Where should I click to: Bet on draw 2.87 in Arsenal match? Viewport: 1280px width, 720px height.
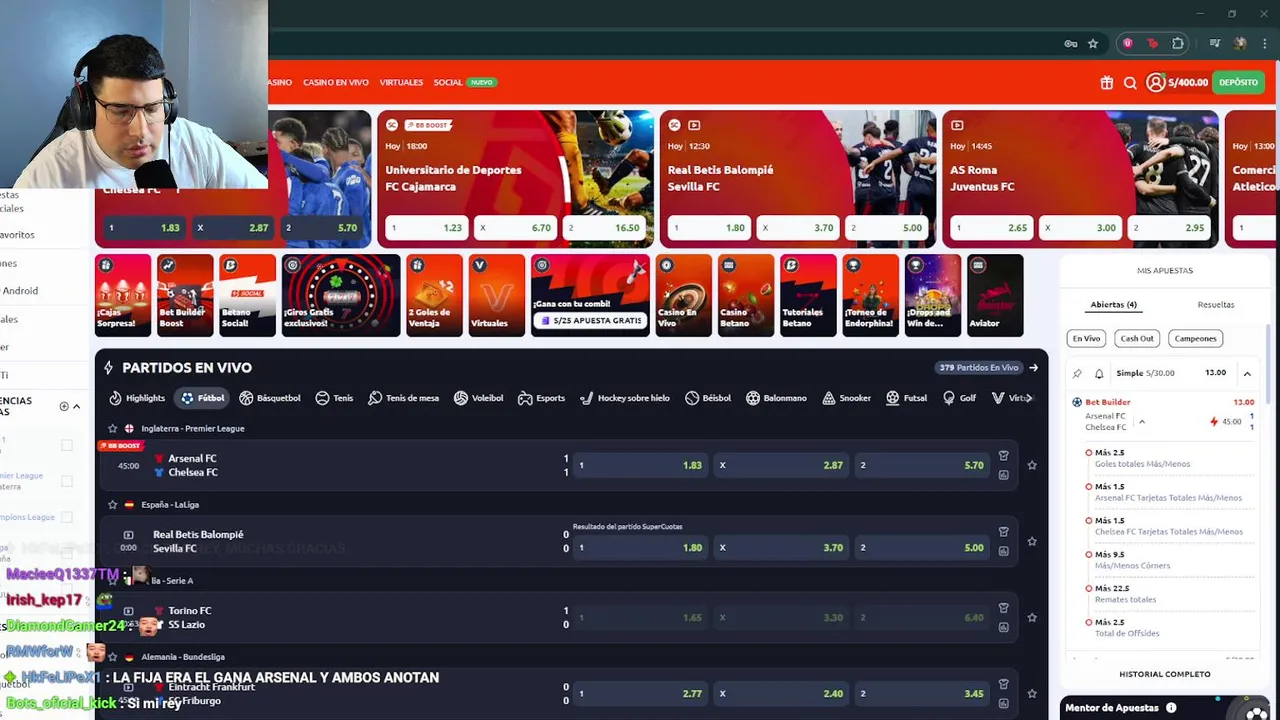[x=781, y=465]
